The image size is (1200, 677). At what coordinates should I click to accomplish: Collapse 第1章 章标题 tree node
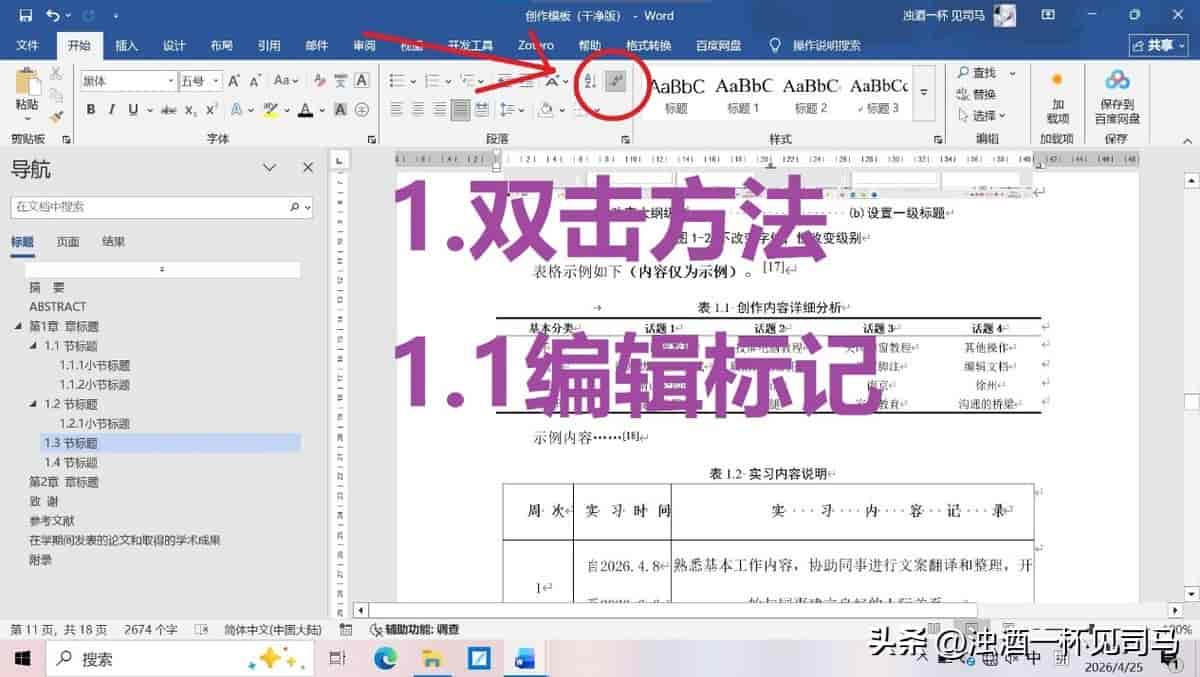click(18, 327)
